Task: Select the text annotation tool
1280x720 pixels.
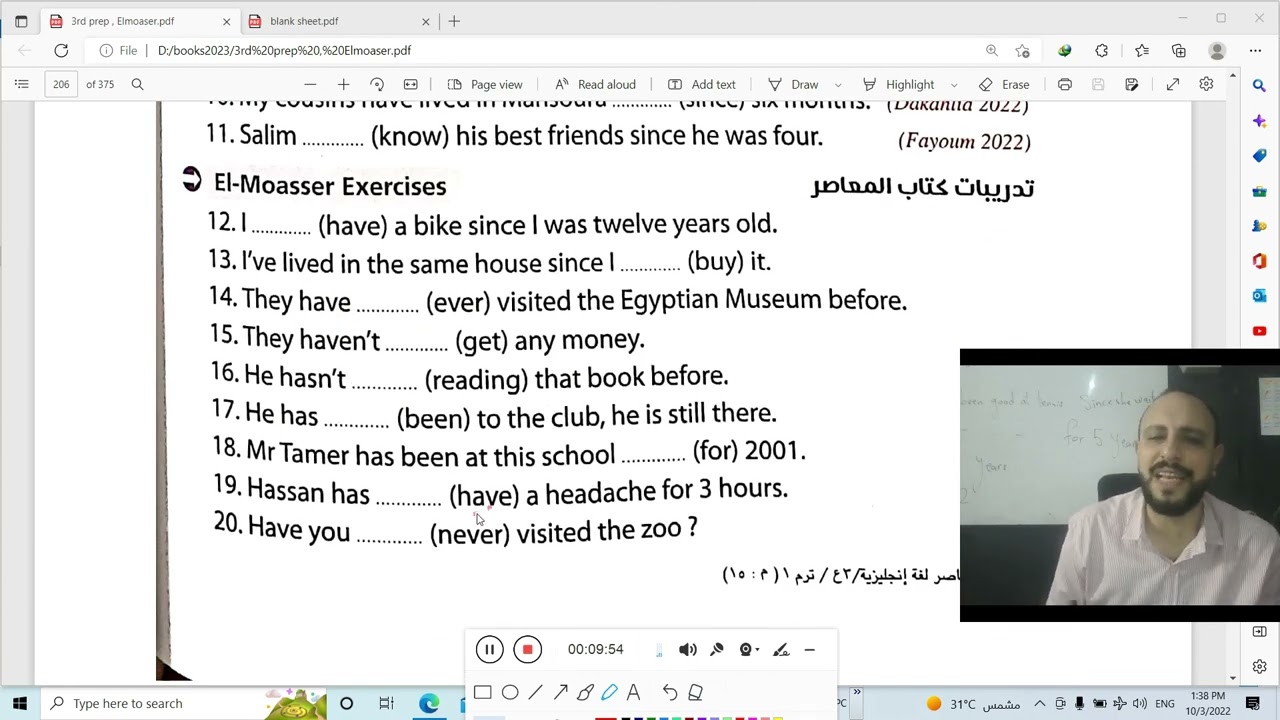Action: (633, 692)
